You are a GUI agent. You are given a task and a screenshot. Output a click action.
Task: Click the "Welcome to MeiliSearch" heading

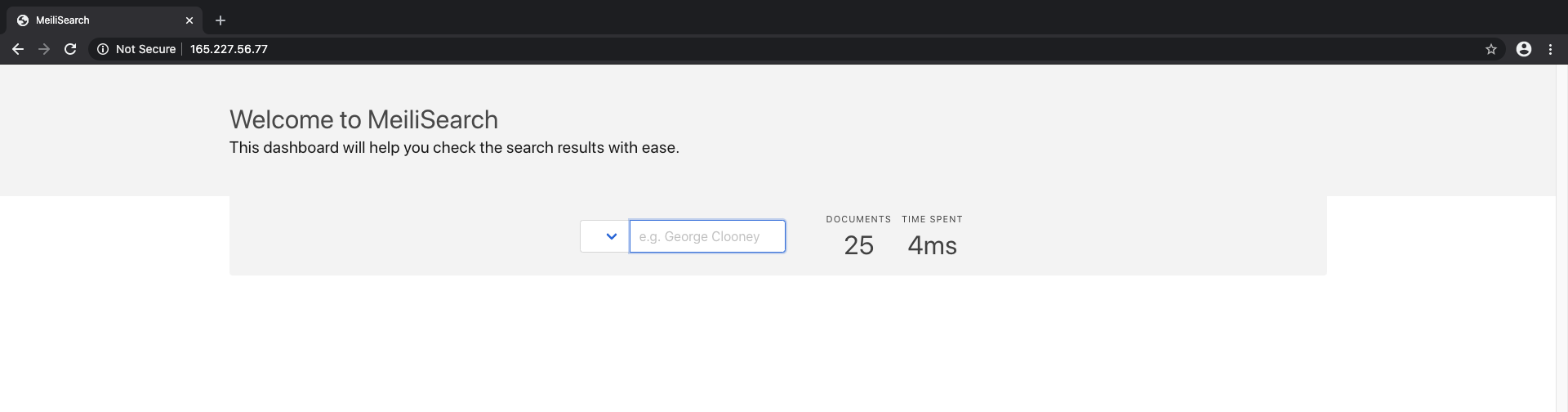[x=363, y=119]
